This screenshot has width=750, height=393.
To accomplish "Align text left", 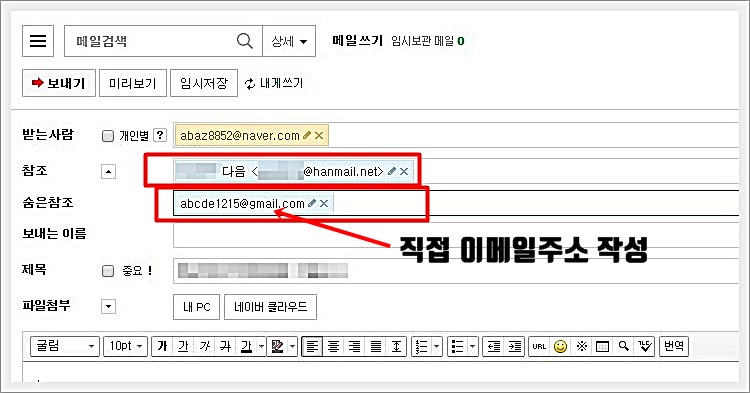I will 312,346.
